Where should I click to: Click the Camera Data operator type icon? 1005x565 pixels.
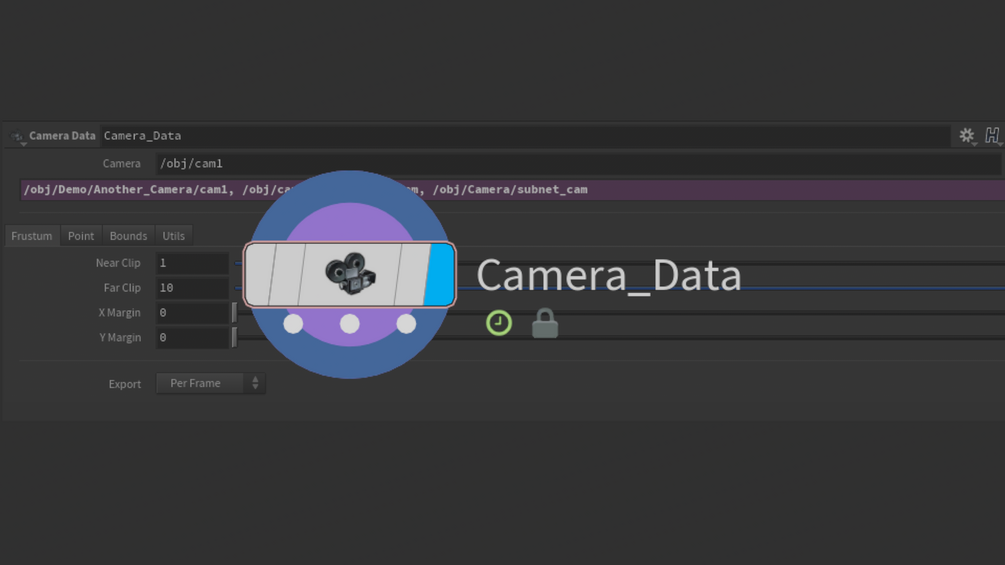click(17, 136)
